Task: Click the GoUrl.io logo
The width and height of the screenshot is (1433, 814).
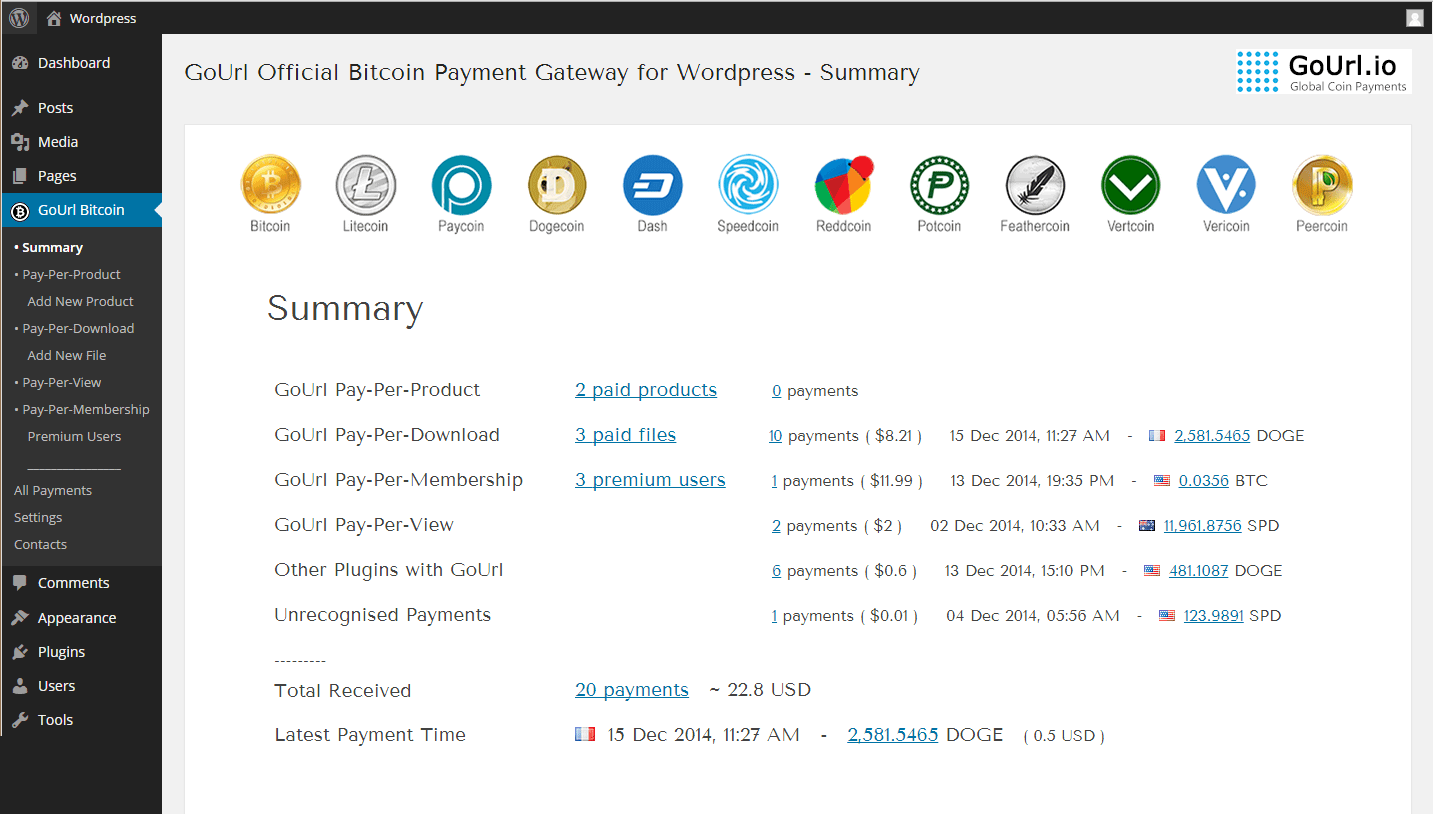Action: (1323, 72)
